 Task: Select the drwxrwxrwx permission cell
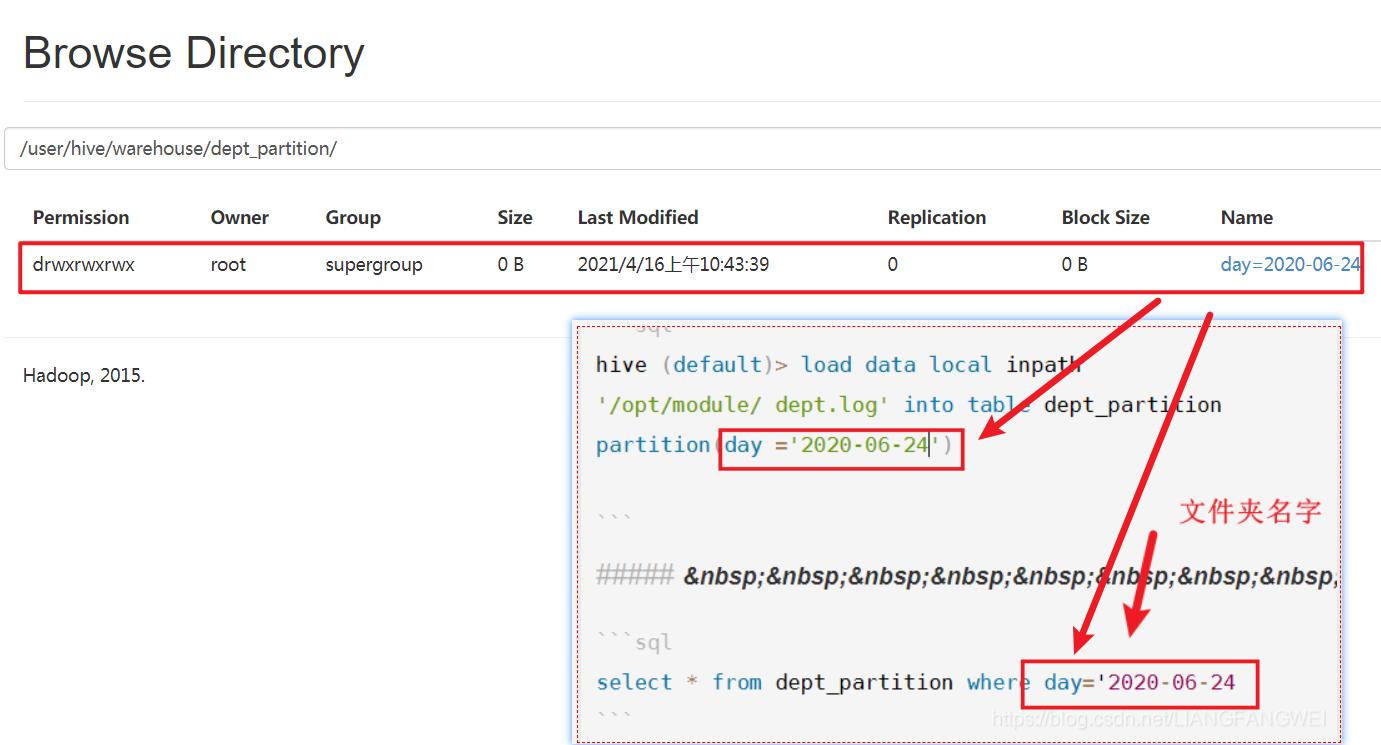point(84,265)
